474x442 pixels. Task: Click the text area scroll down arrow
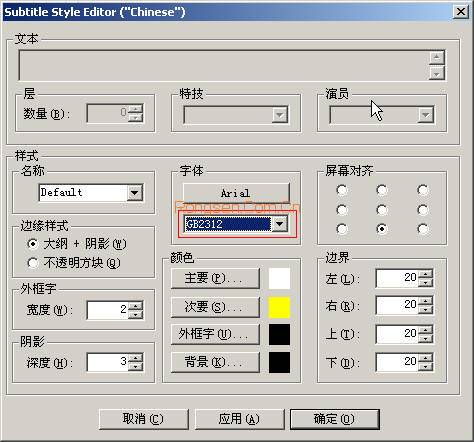(x=437, y=73)
